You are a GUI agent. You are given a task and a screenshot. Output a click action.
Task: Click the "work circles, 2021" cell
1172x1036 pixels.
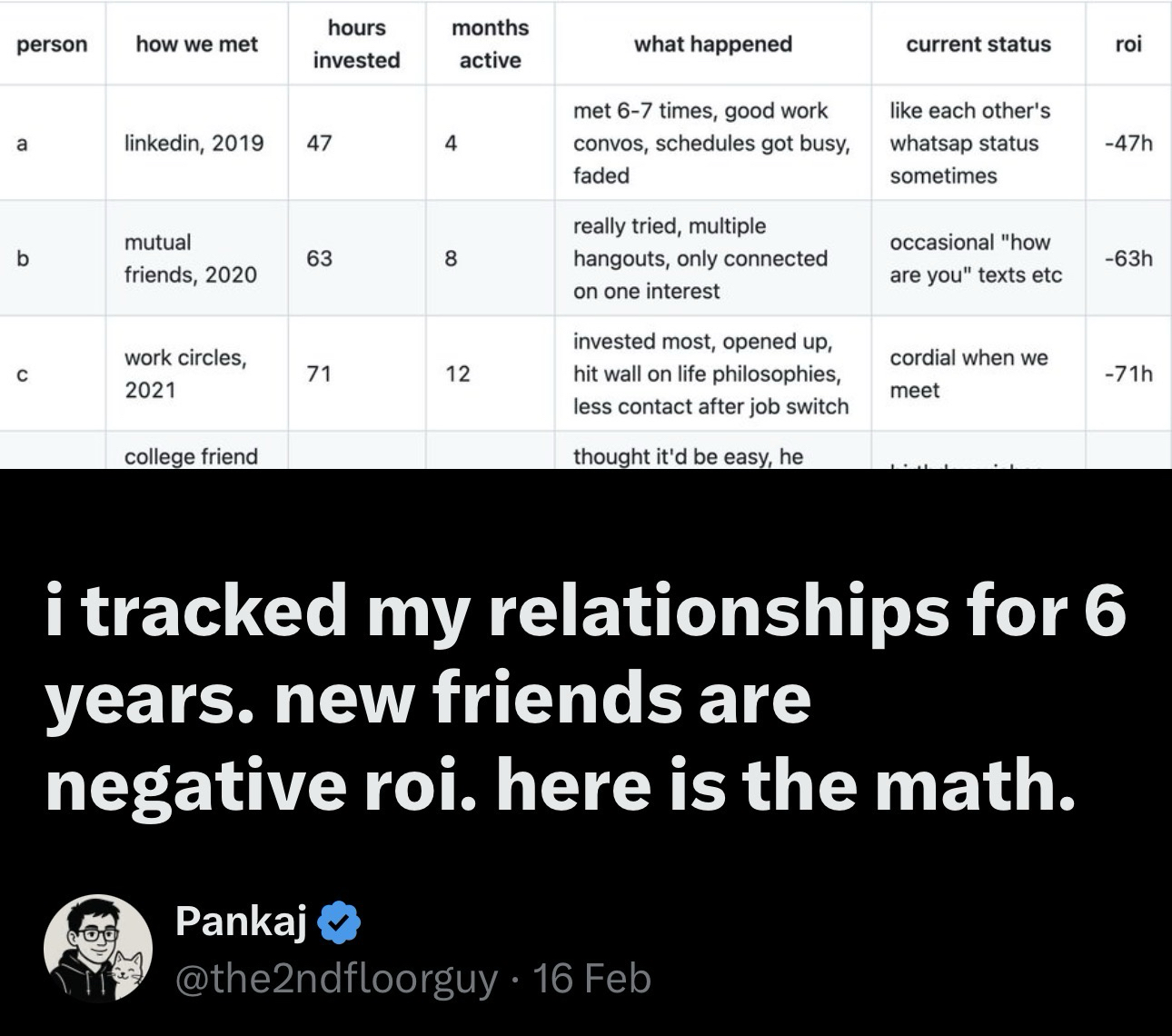click(185, 374)
